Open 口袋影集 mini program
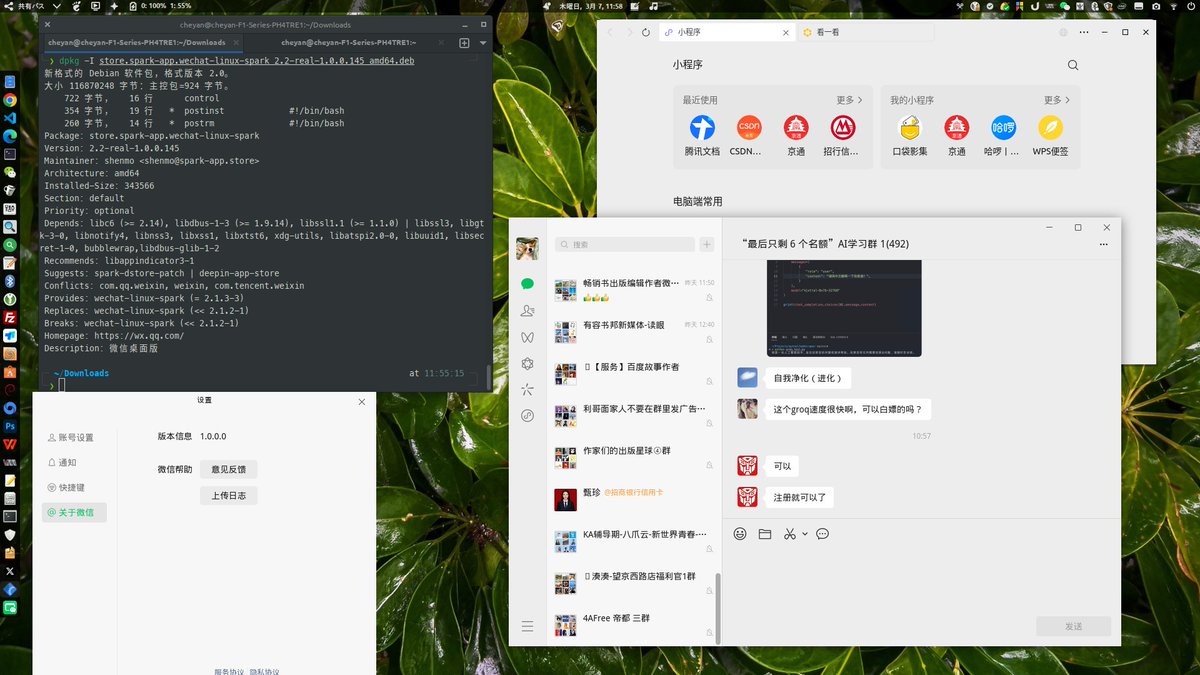The width and height of the screenshot is (1200, 675). tap(910, 135)
